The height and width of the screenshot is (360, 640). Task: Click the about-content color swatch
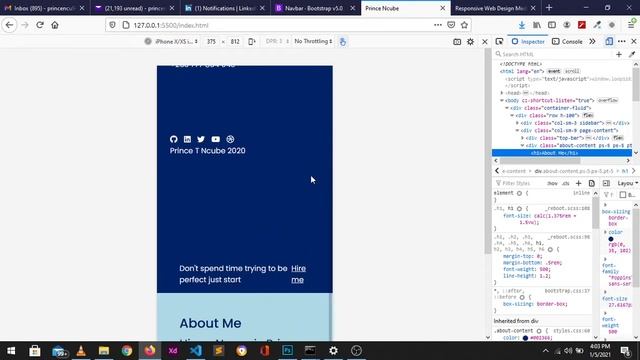525,338
